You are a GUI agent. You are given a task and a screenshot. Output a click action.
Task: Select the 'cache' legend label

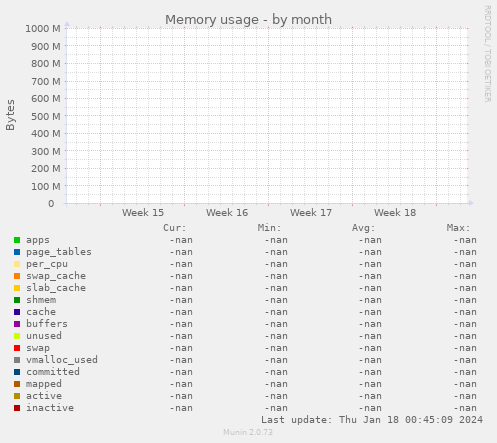(41, 312)
